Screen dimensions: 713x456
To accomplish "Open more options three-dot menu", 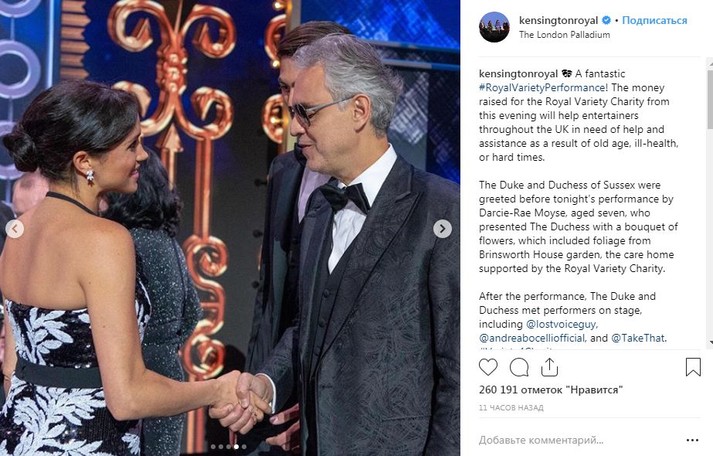I will pos(692,440).
